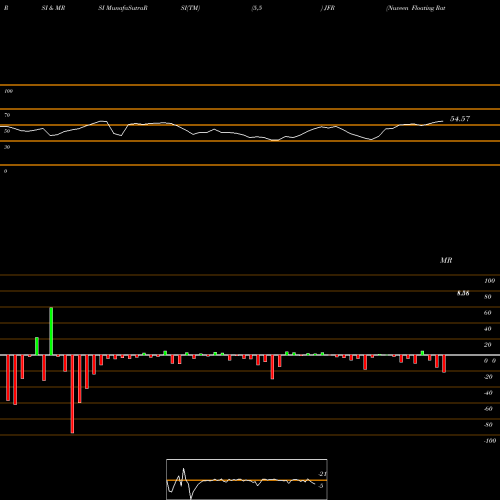Click the RSI 30 level label

tap(7, 147)
